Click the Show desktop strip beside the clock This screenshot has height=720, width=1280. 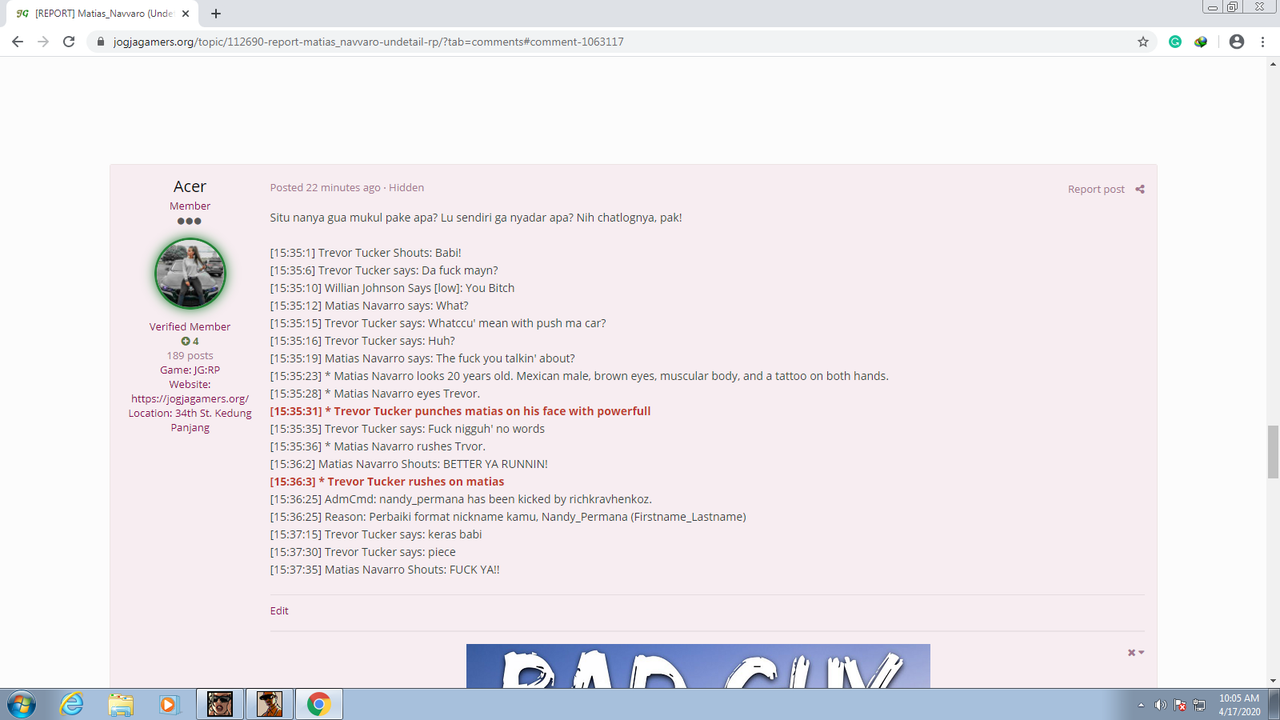pos(1273,704)
